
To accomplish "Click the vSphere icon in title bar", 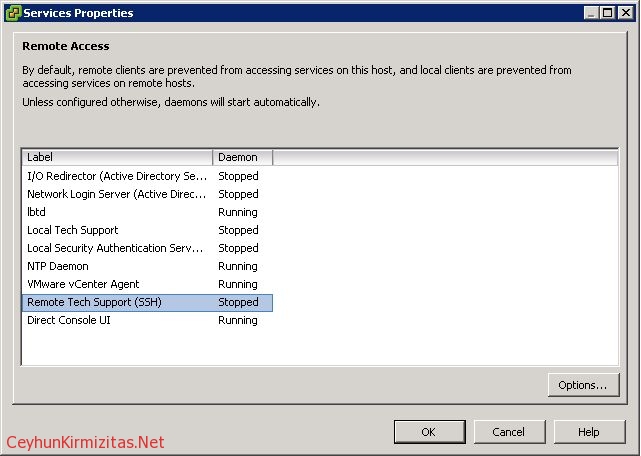I will (x=13, y=13).
